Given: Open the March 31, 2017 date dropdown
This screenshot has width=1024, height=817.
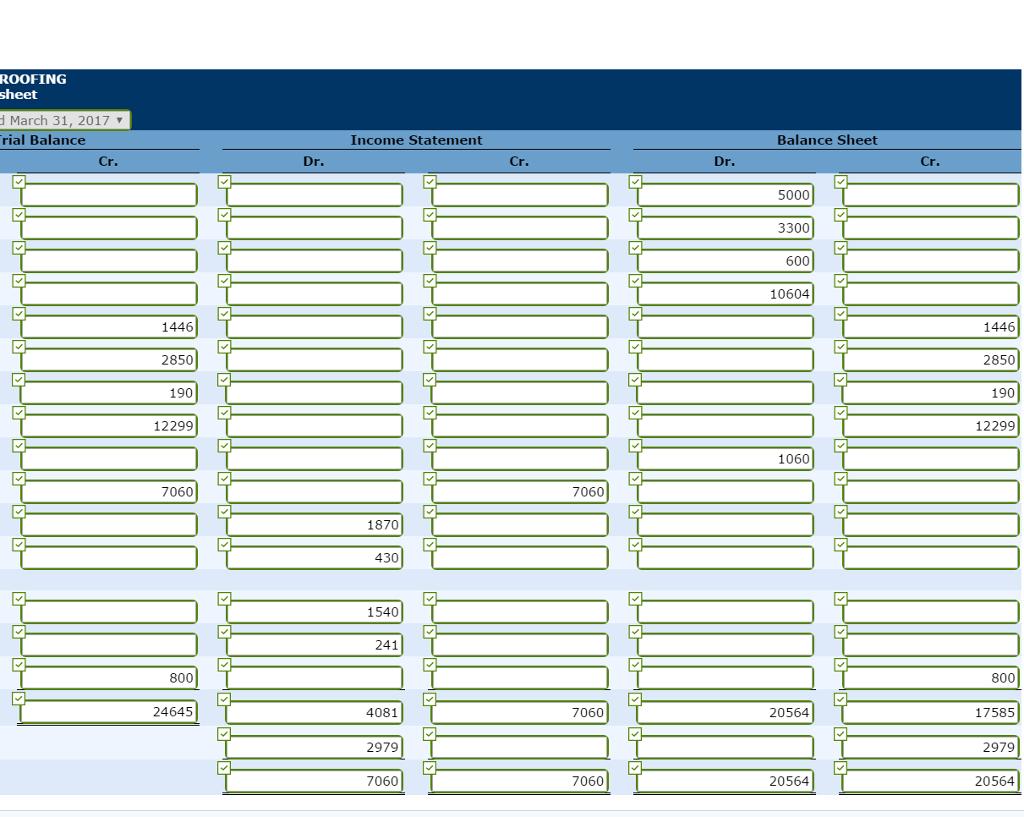Looking at the screenshot, I should coord(65,120).
